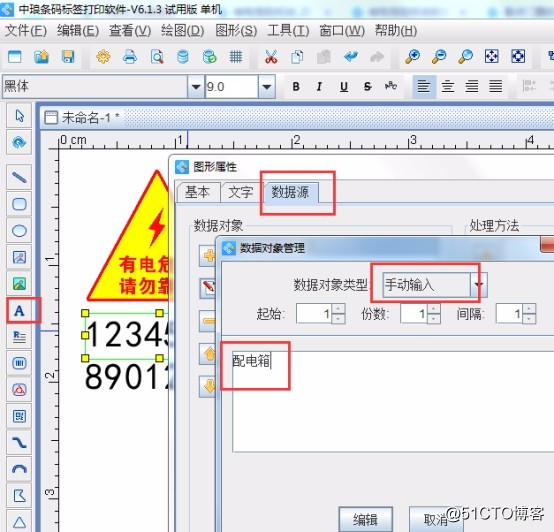Increase the 起始 spinner value

click(x=338, y=309)
